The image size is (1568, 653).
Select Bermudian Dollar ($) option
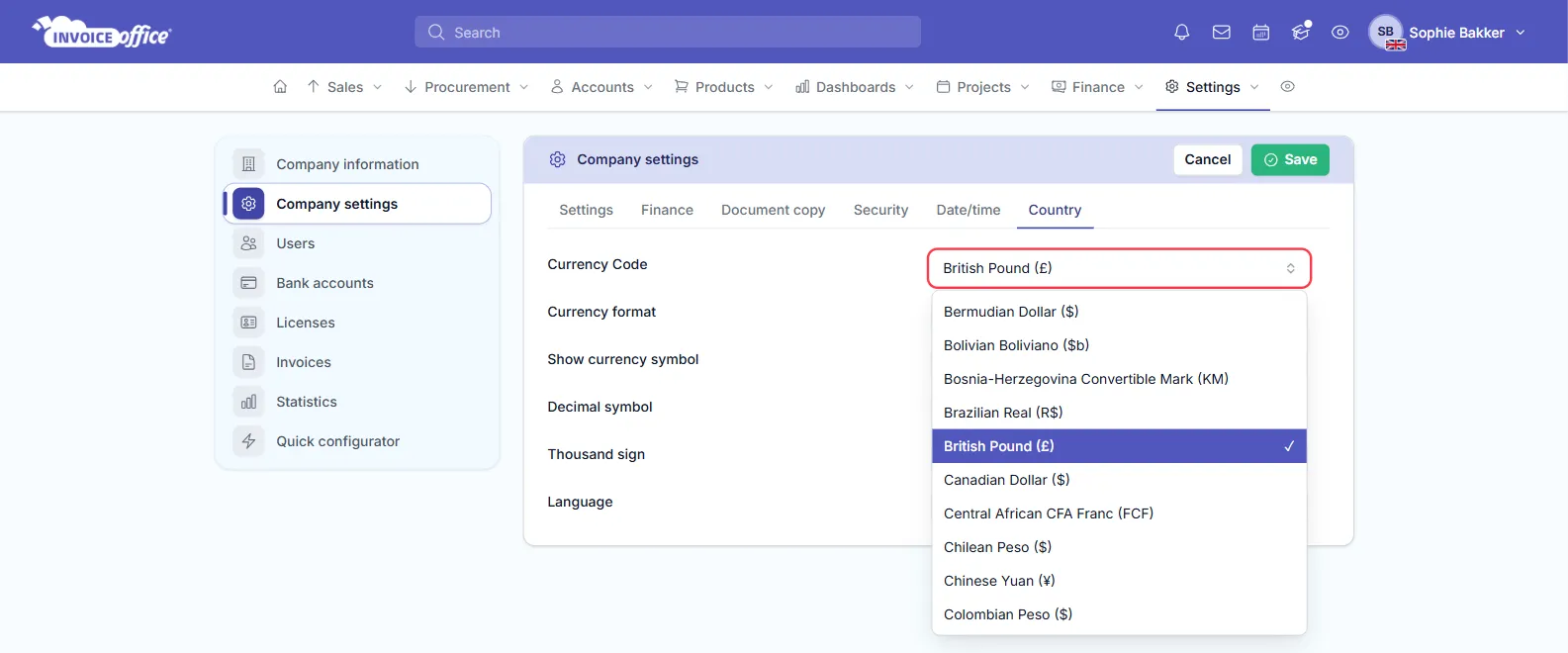[x=1119, y=312]
